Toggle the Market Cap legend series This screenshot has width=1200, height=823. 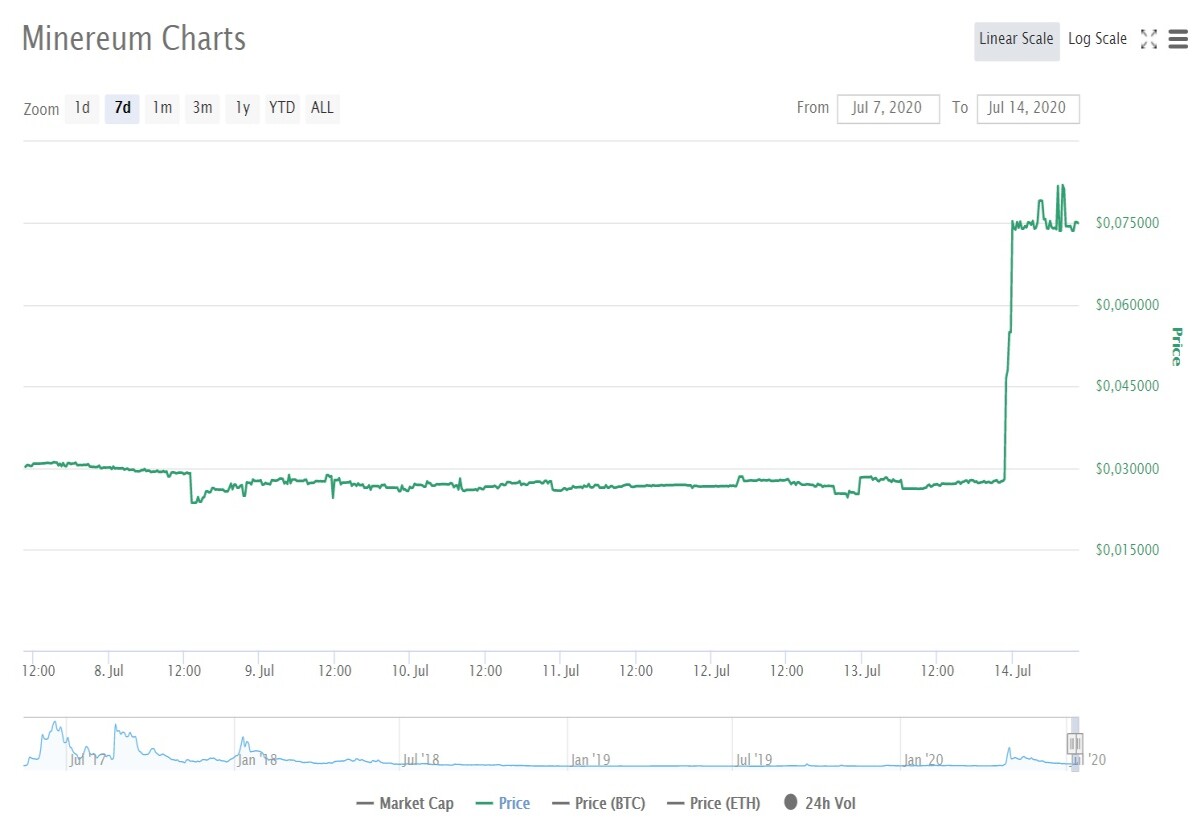pos(405,803)
